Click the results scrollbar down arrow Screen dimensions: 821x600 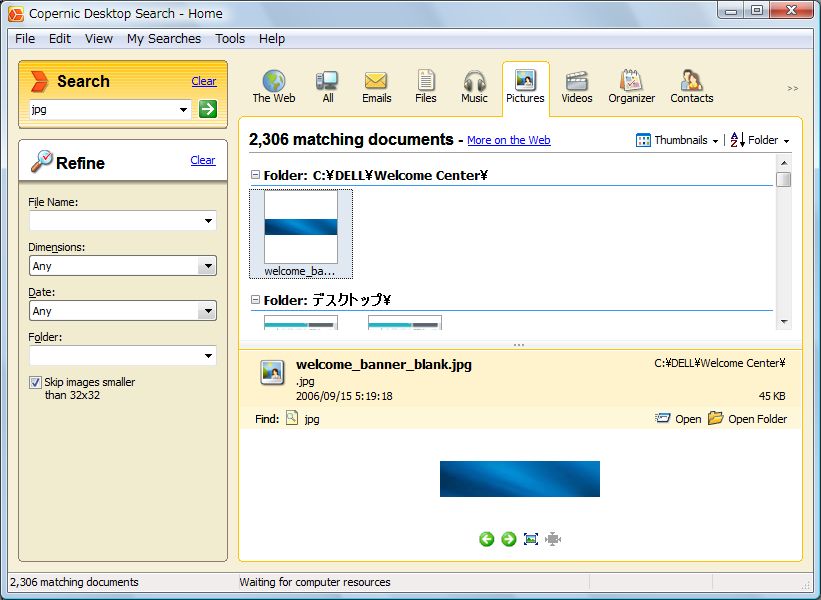[x=784, y=321]
